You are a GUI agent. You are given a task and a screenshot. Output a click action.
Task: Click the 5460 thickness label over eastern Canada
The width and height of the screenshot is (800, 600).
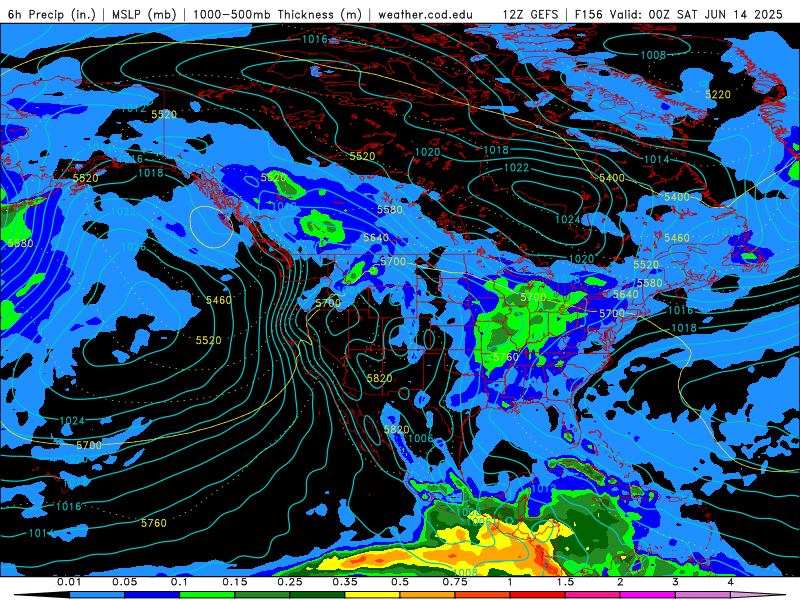point(677,238)
